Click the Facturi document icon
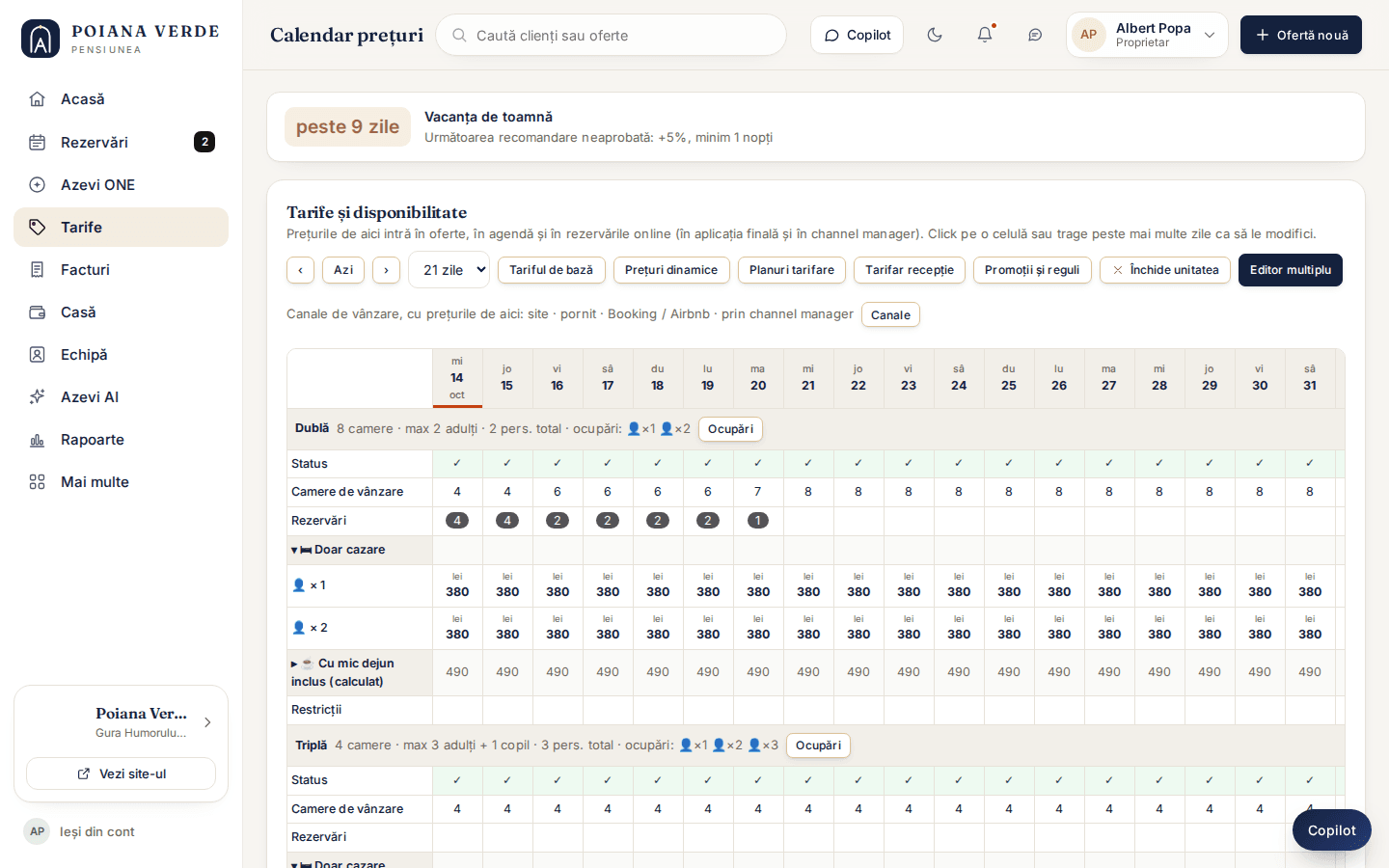 coord(37,269)
